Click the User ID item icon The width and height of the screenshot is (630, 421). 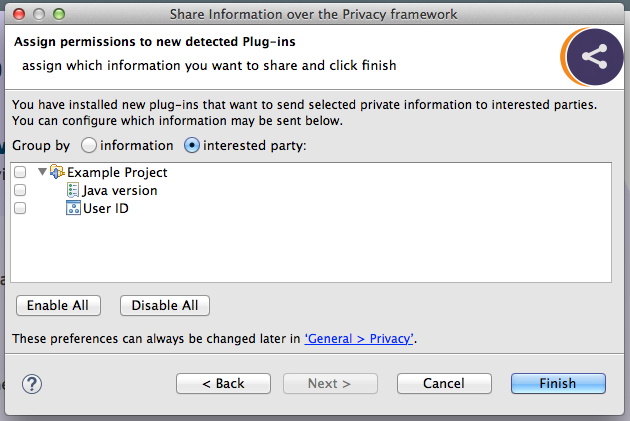73,208
